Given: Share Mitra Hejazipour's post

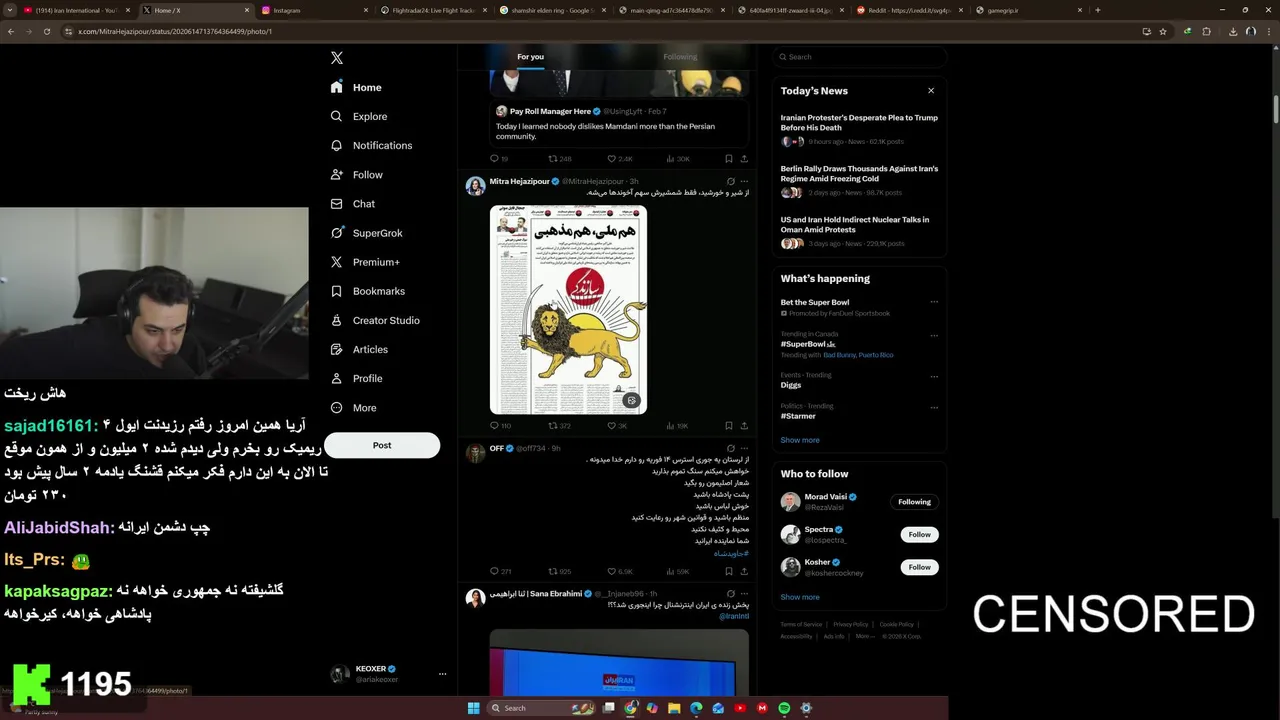Looking at the screenshot, I should click(x=744, y=426).
